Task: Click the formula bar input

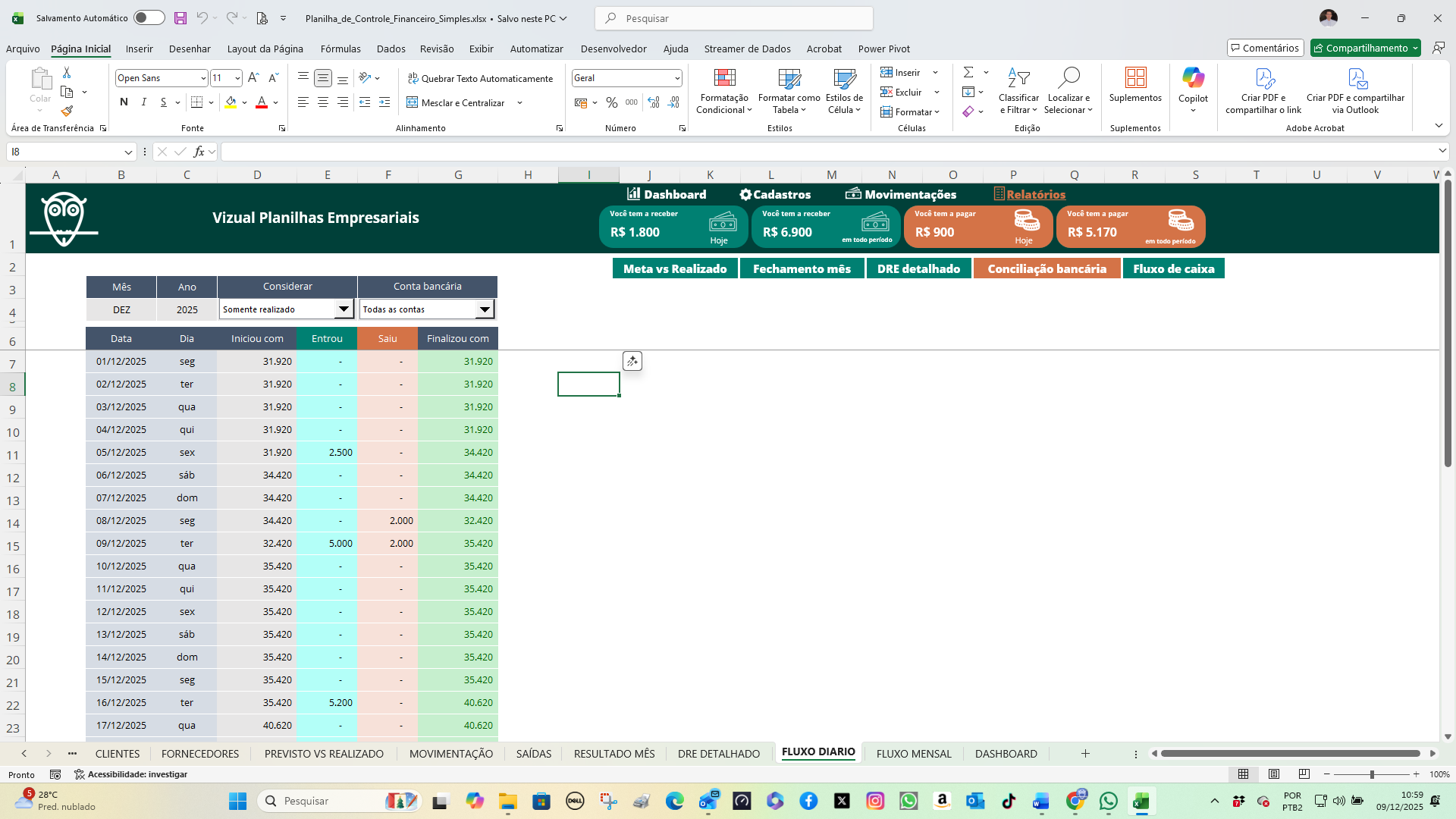Action: pyautogui.click(x=828, y=152)
